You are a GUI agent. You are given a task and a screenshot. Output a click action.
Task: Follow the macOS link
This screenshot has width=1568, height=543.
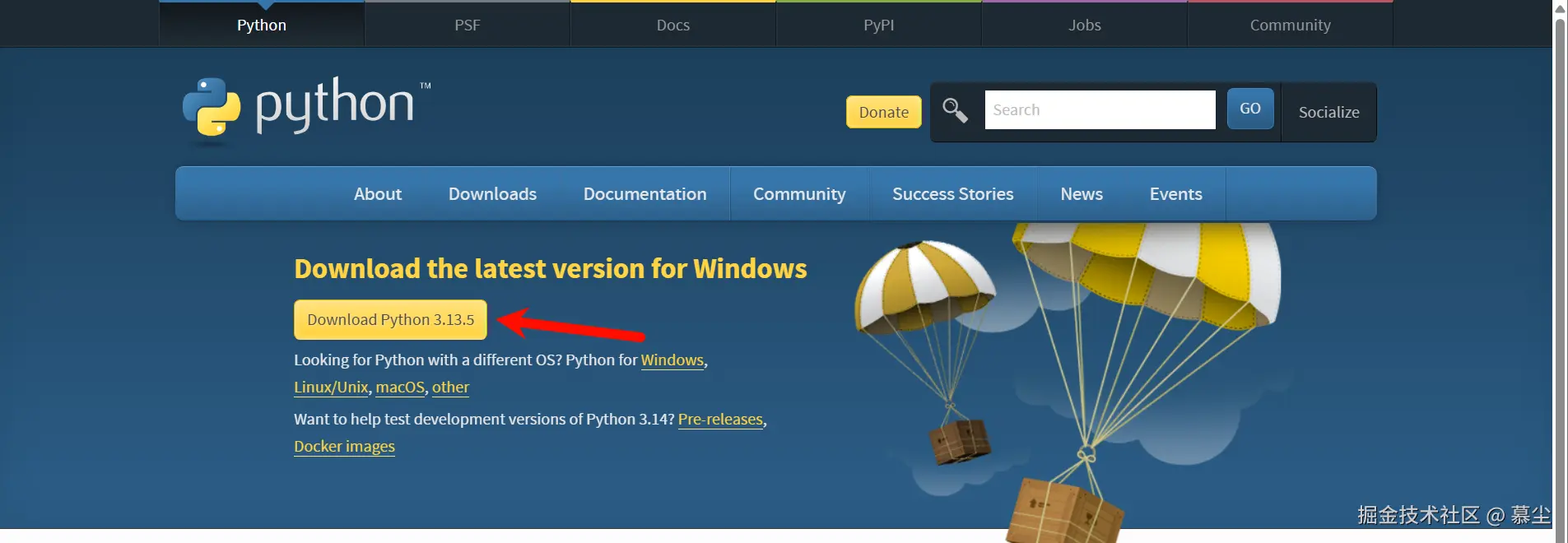400,388
